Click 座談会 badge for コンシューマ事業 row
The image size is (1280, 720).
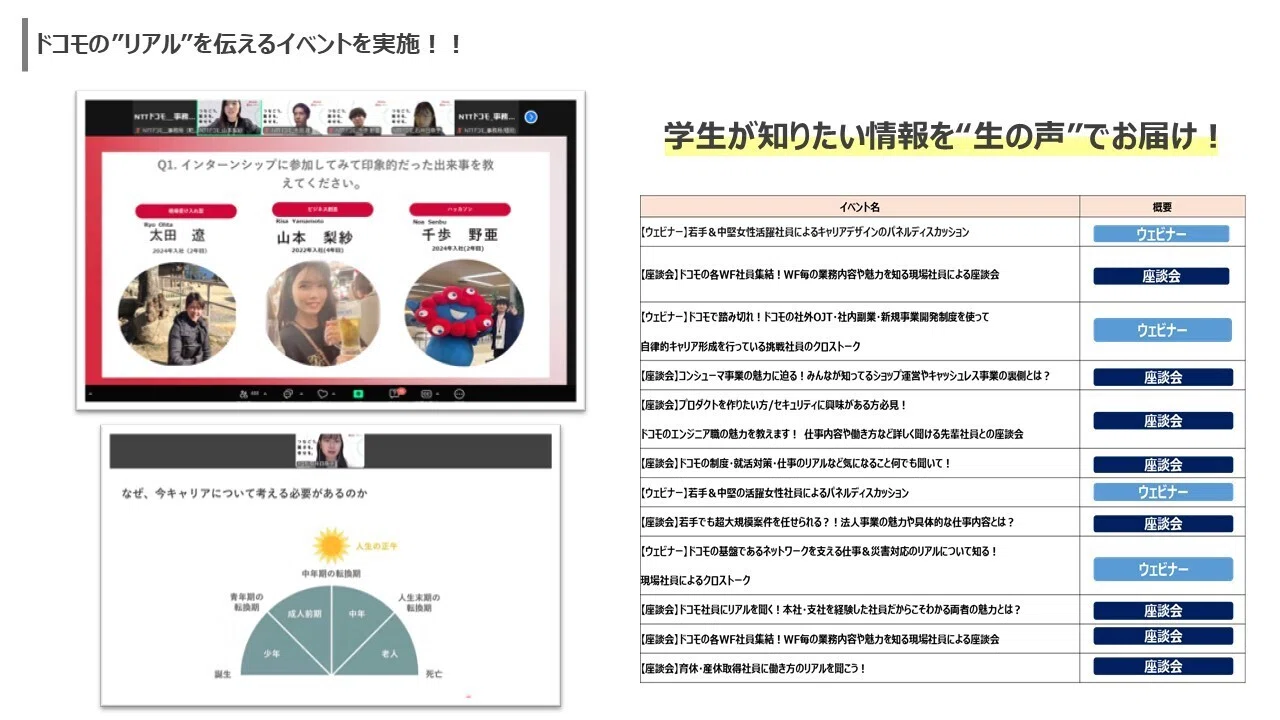tap(1163, 377)
